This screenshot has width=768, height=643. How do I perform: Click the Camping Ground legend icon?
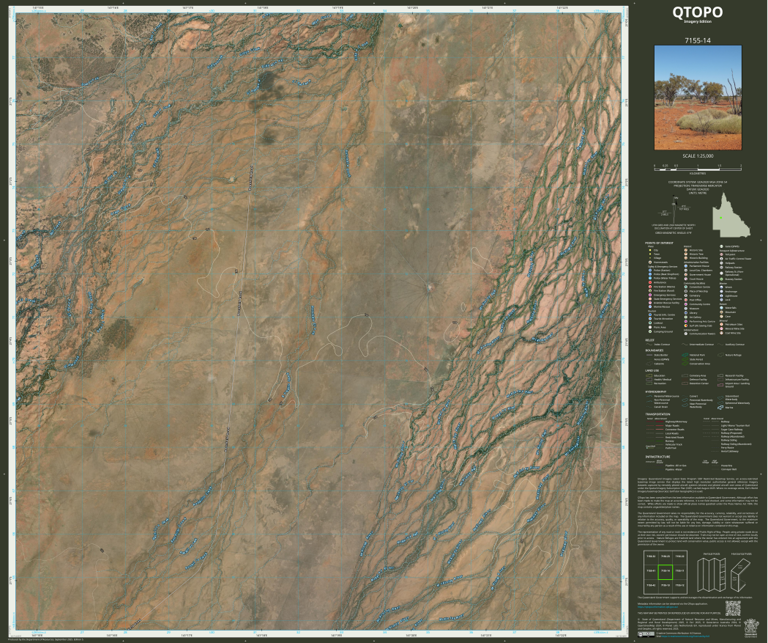pyautogui.click(x=650, y=332)
